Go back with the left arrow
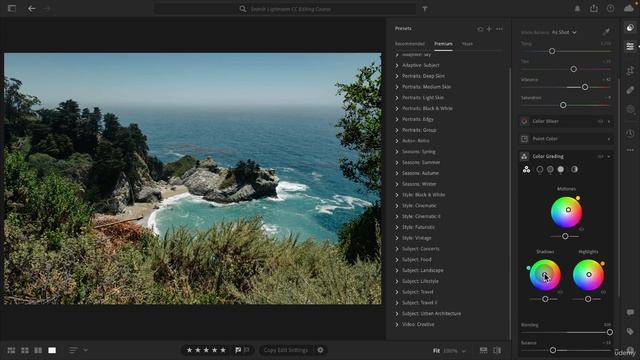 point(31,9)
